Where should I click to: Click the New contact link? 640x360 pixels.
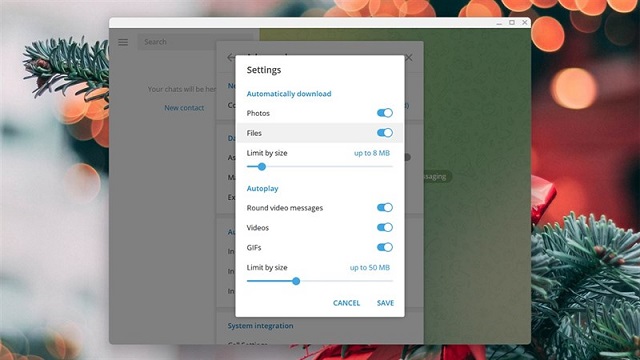[x=184, y=108]
